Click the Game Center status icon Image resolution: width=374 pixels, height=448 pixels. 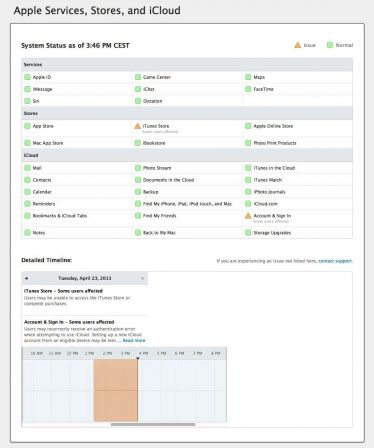point(138,77)
